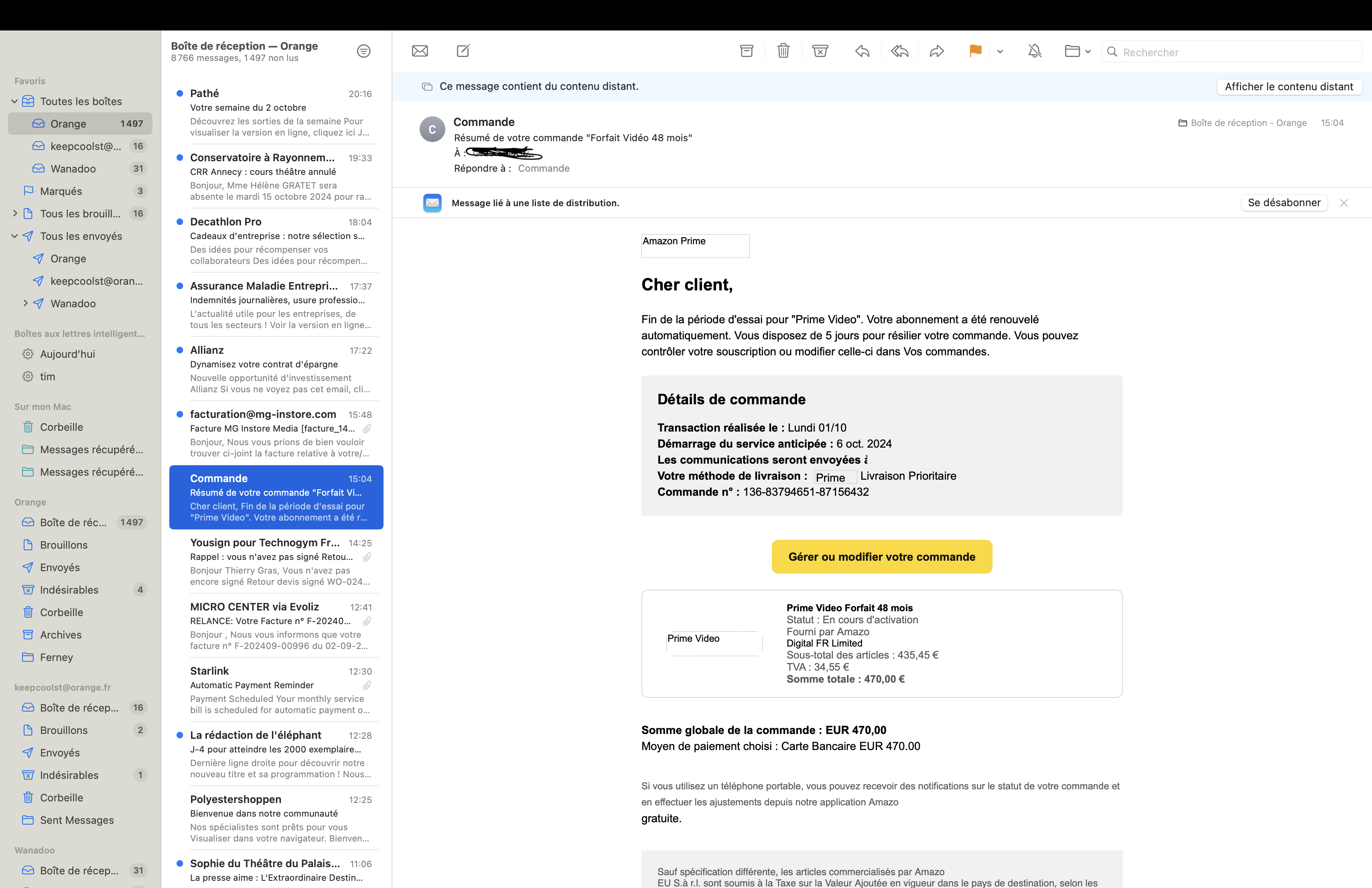Image resolution: width=1372 pixels, height=888 pixels.
Task: Open MICRO CENTER via Evoliz email
Action: pyautogui.click(x=276, y=626)
